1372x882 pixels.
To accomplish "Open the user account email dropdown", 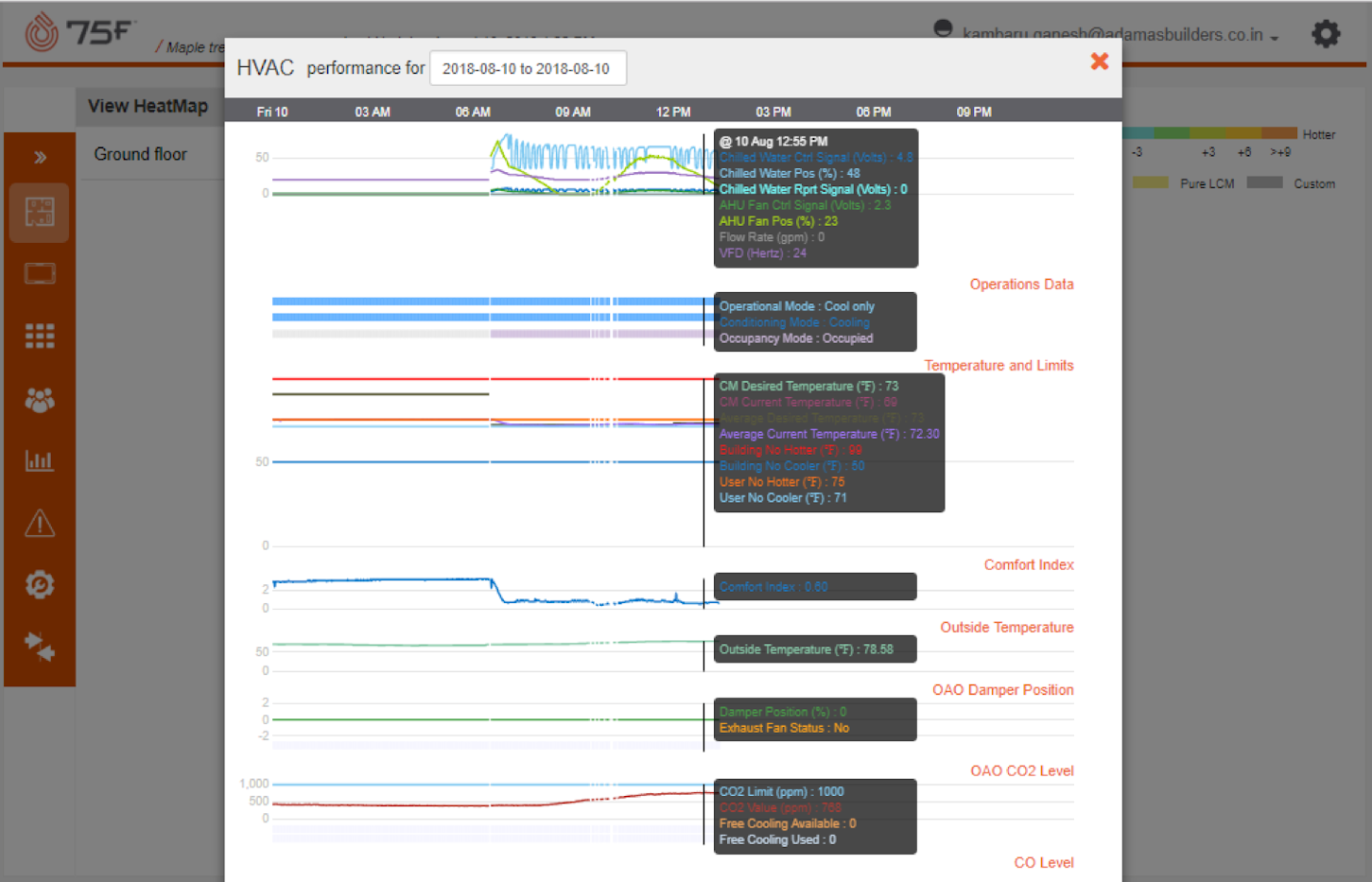I will point(1120,35).
